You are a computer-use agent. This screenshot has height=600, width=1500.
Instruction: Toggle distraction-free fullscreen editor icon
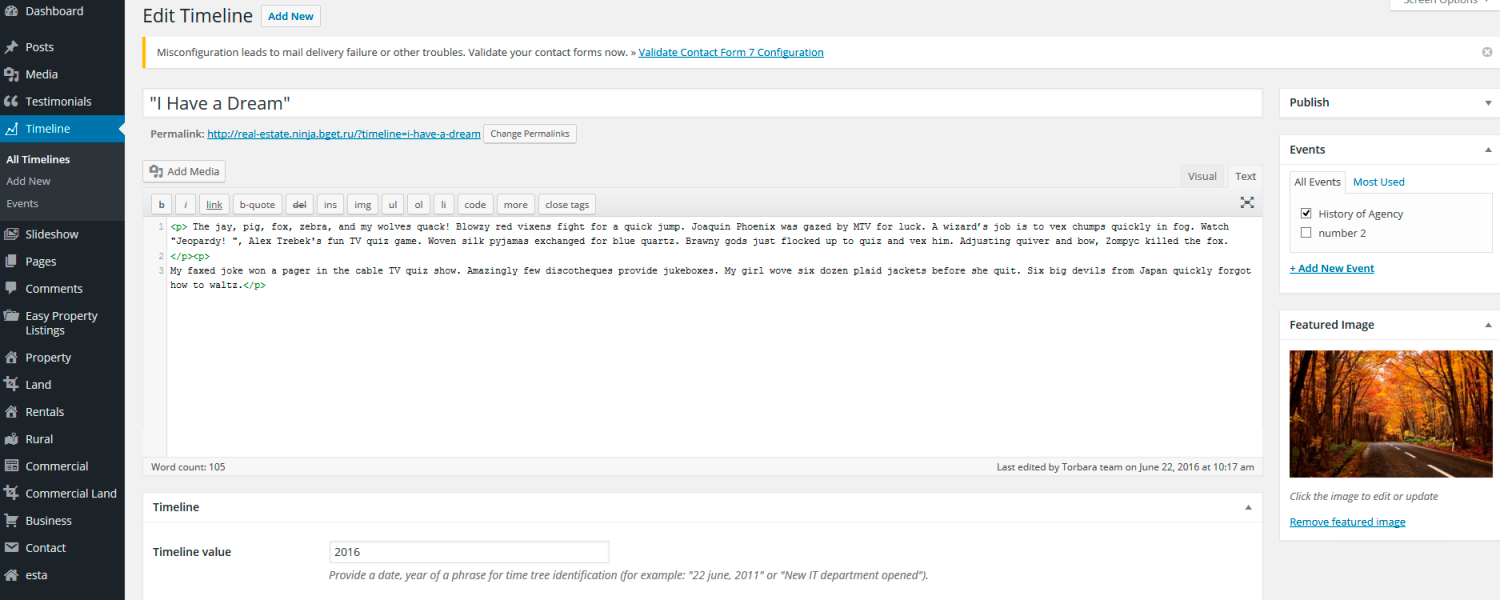[x=1247, y=203]
